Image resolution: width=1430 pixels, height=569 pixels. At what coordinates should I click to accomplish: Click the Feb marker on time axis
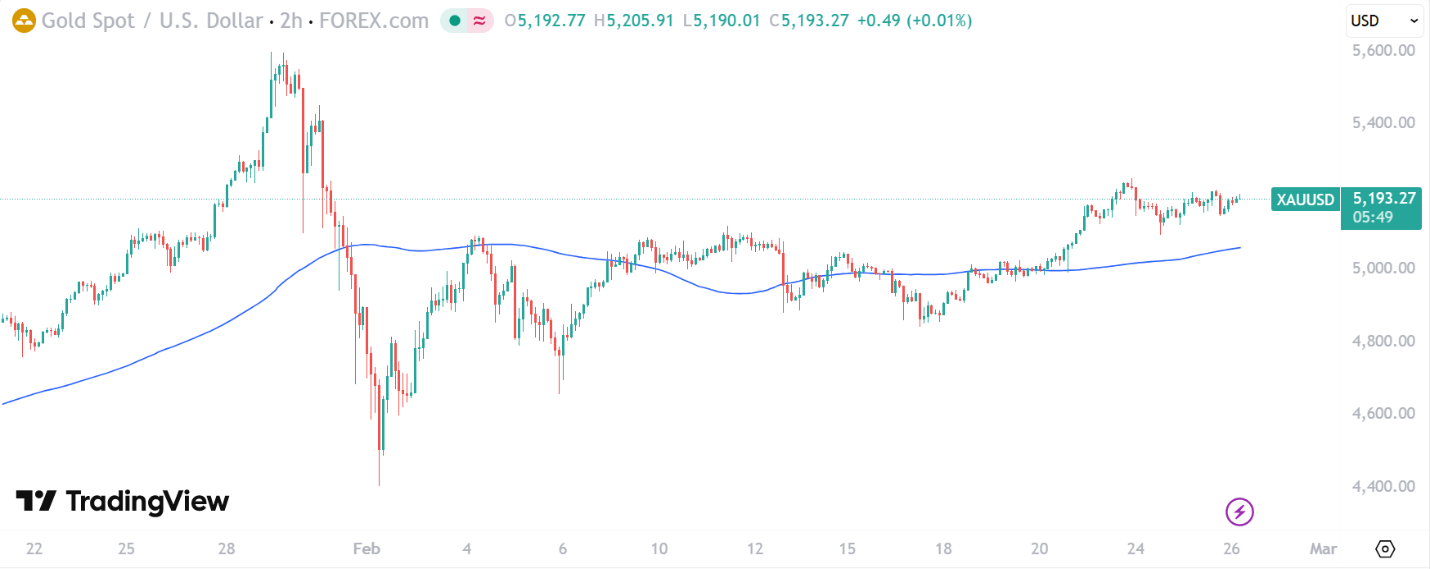coord(367,549)
